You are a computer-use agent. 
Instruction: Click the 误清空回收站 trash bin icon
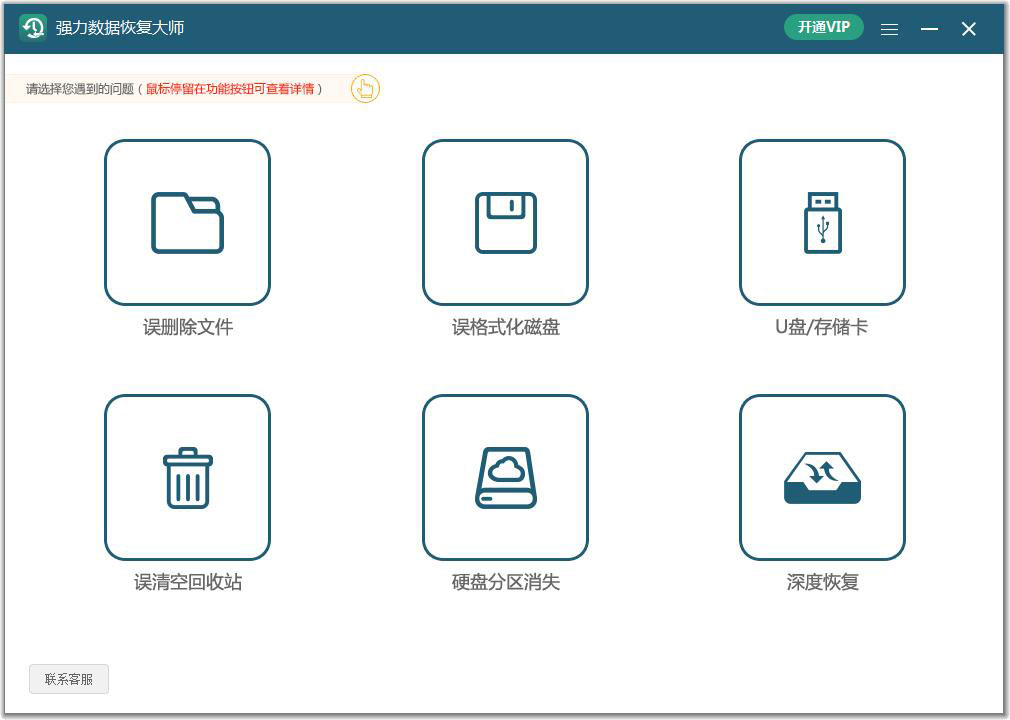pos(187,477)
